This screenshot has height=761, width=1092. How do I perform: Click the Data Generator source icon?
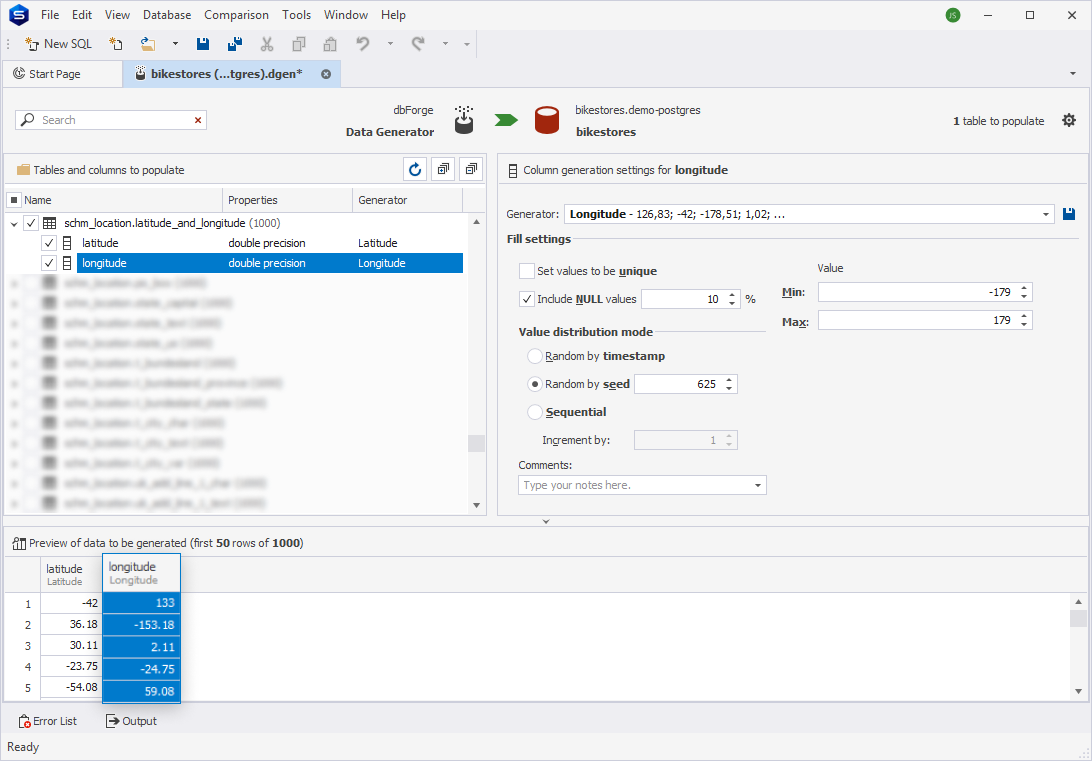tap(464, 120)
